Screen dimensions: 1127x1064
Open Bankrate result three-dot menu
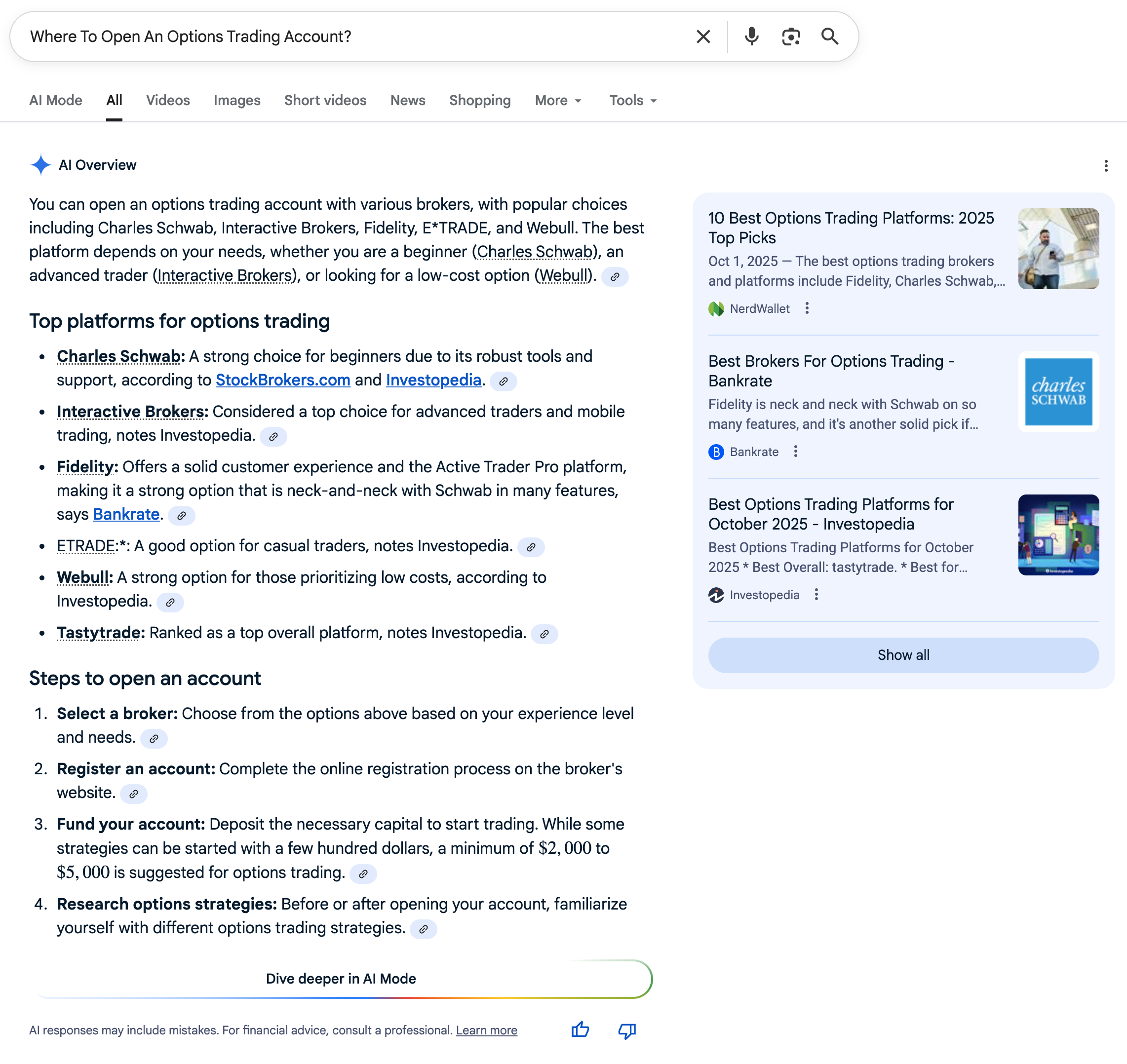click(795, 452)
